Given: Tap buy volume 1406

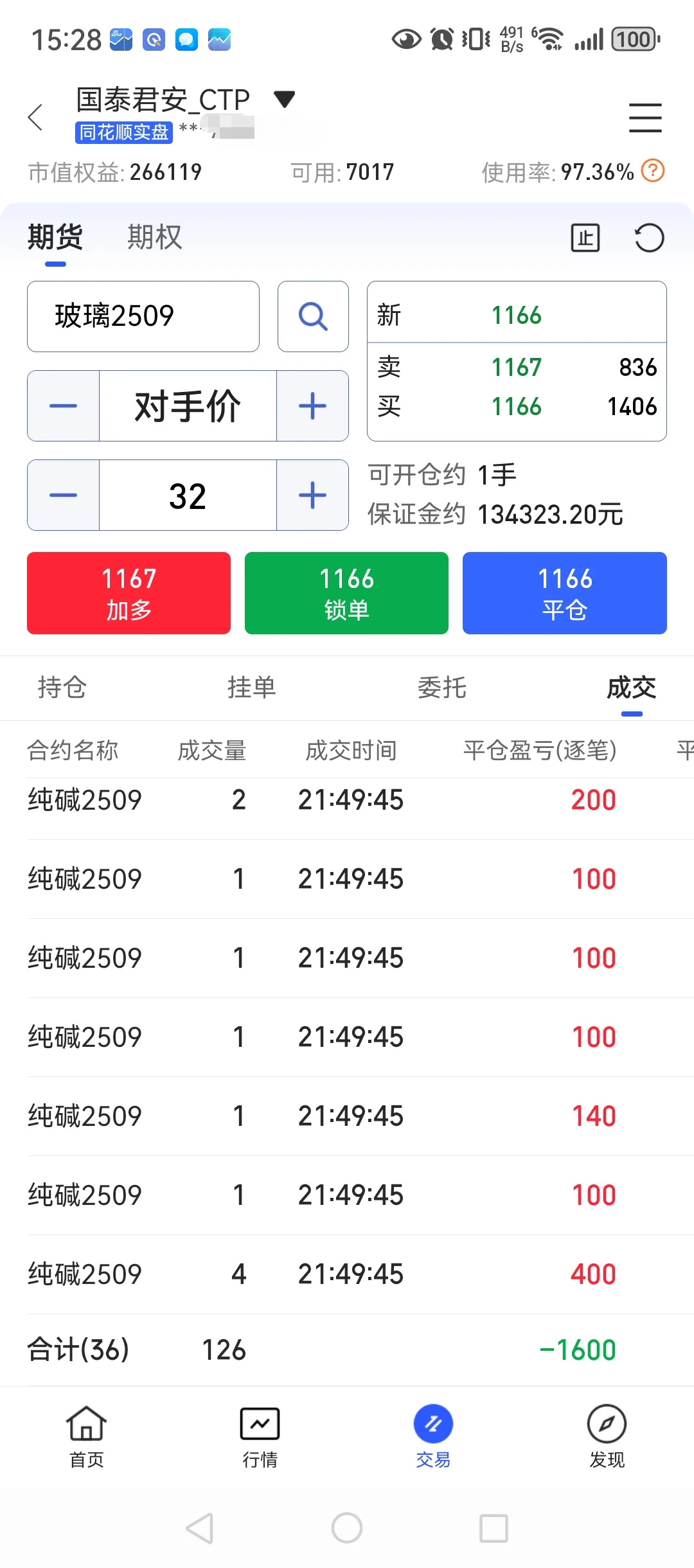Looking at the screenshot, I should [x=632, y=407].
